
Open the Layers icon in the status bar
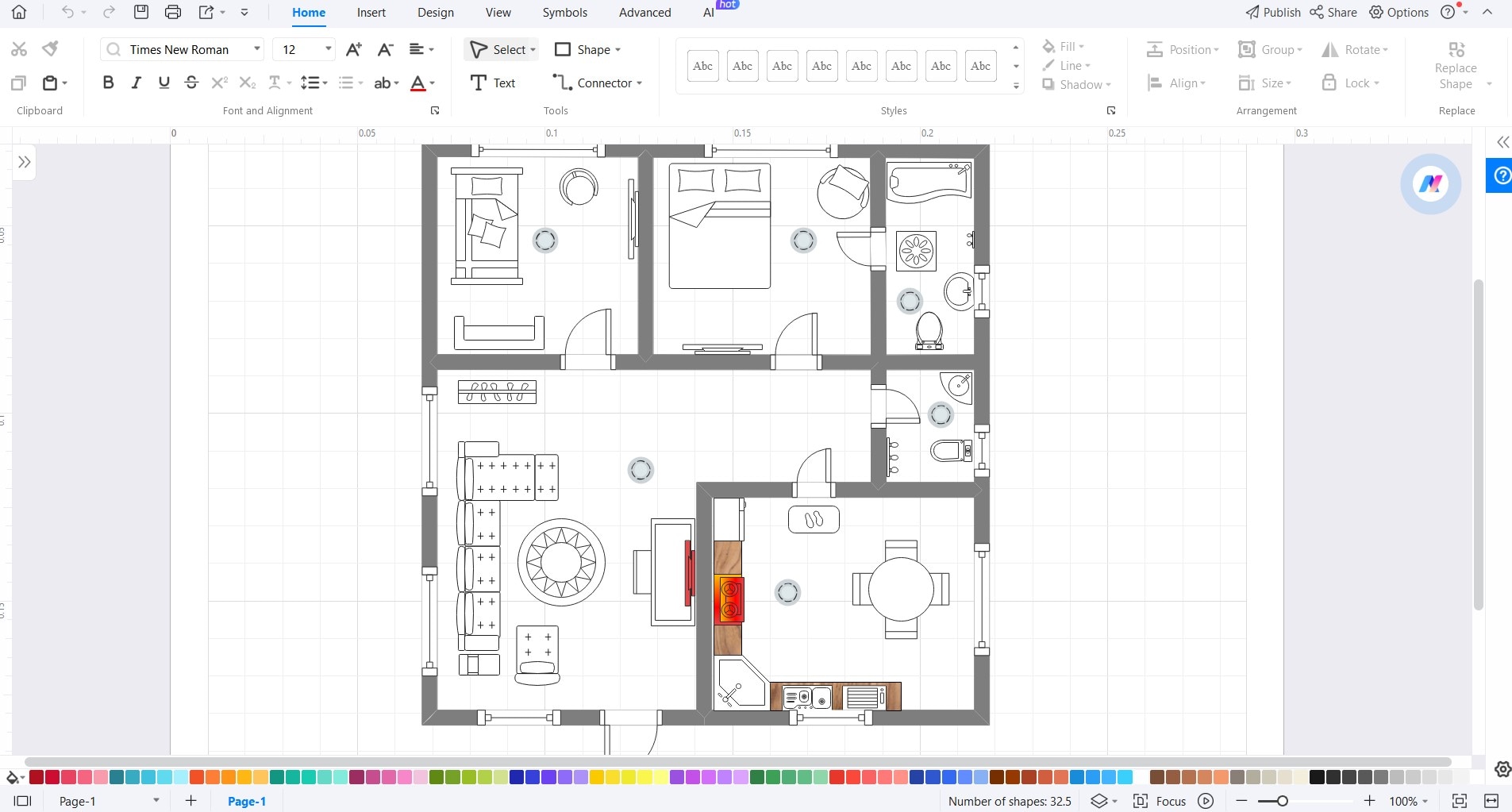tap(1098, 801)
